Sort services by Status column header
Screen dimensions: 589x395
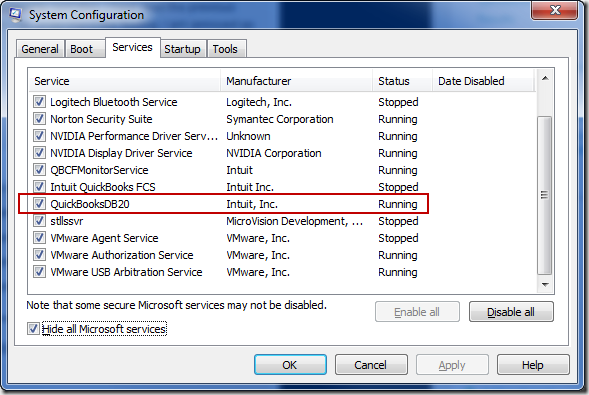(402, 81)
